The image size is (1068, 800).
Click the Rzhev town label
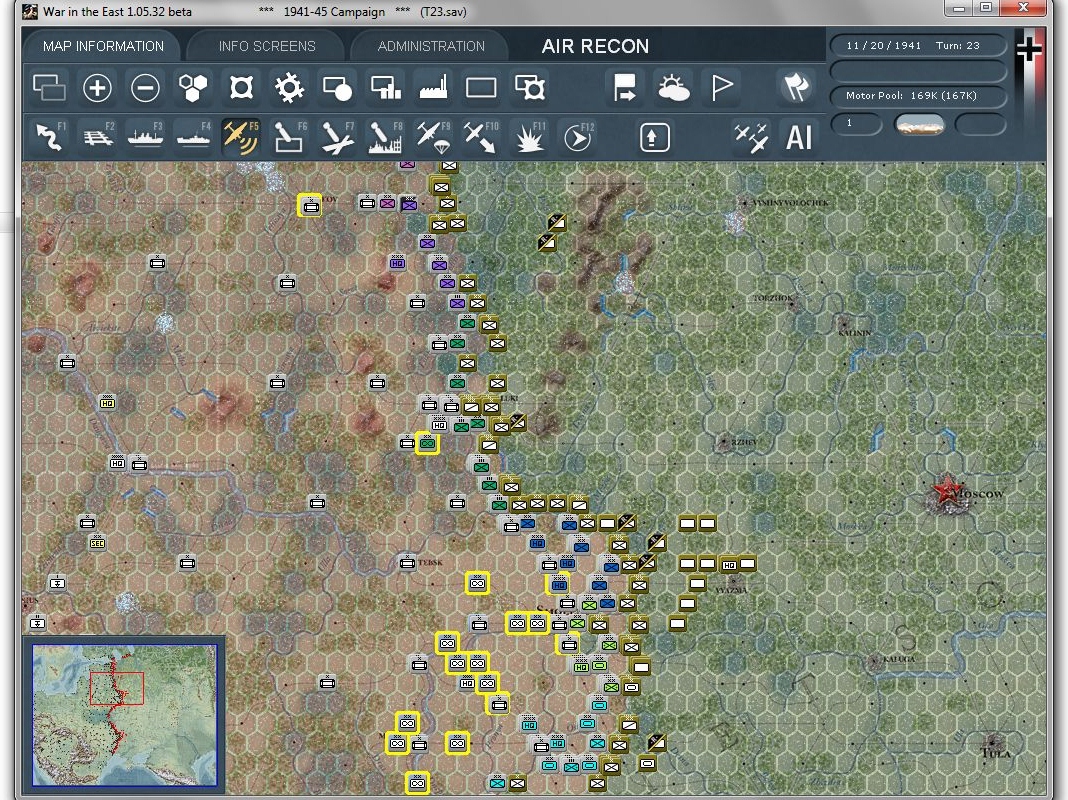click(744, 443)
